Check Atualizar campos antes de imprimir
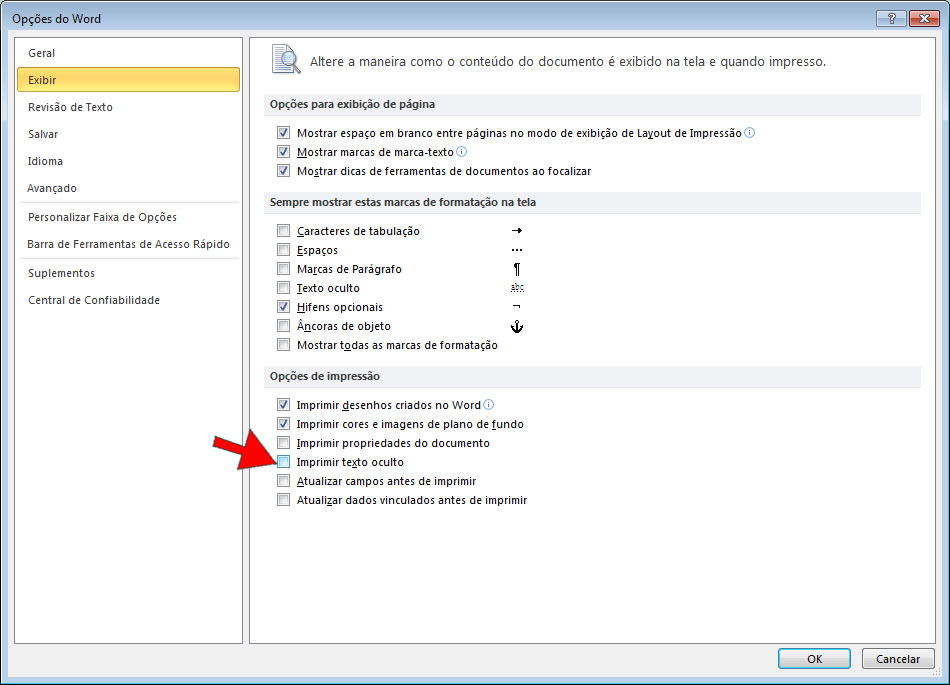Viewport: 950px width, 685px height. (x=283, y=480)
